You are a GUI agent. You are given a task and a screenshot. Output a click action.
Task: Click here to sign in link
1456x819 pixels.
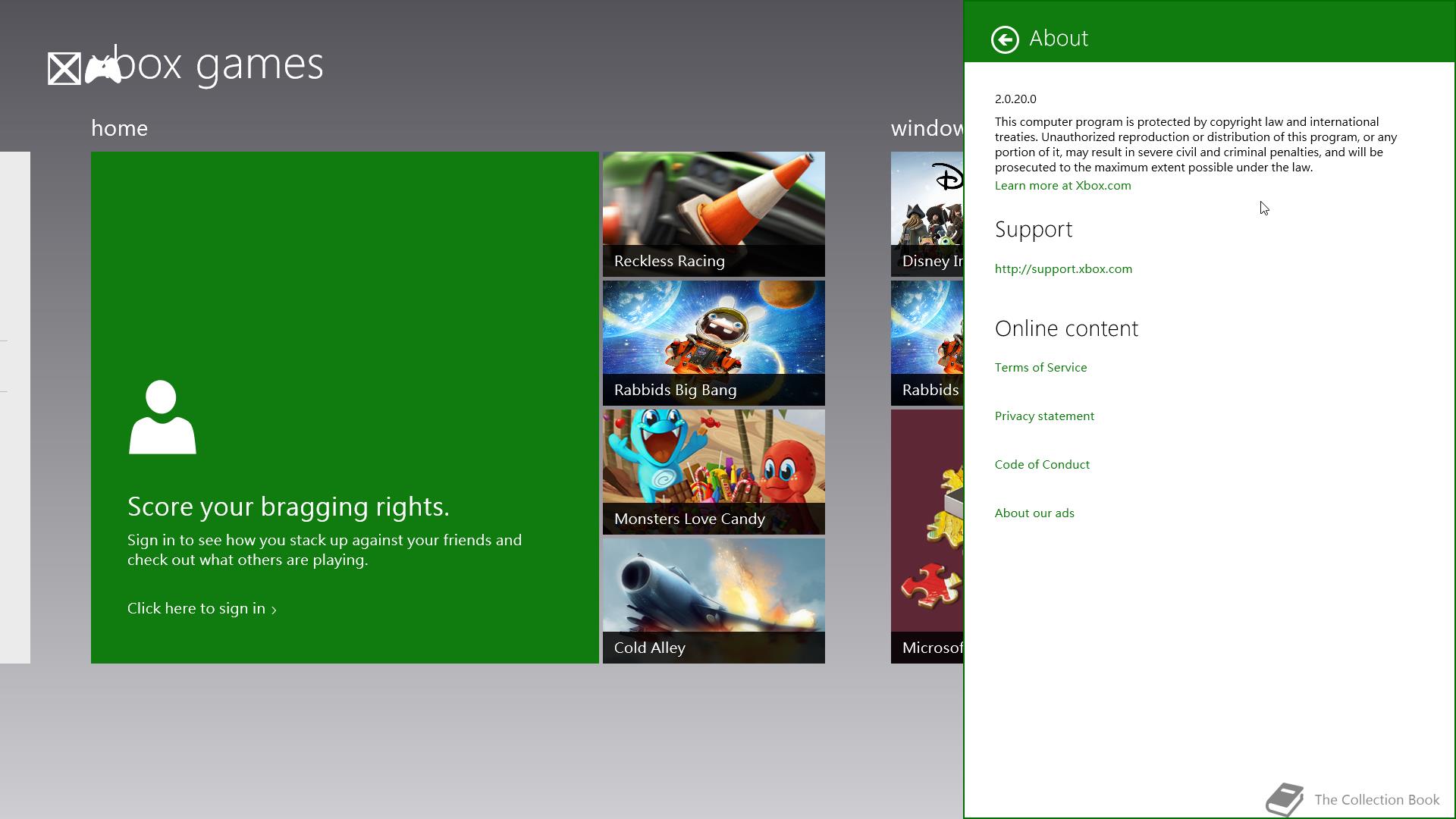[x=202, y=609]
